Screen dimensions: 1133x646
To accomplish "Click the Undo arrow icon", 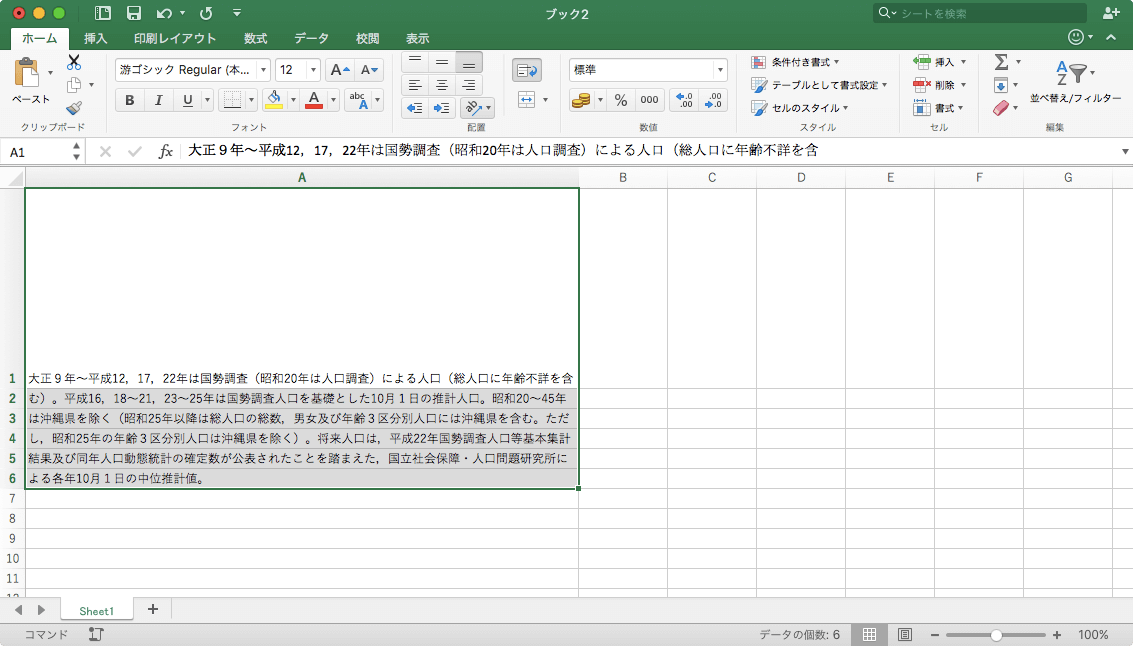I will click(x=165, y=13).
